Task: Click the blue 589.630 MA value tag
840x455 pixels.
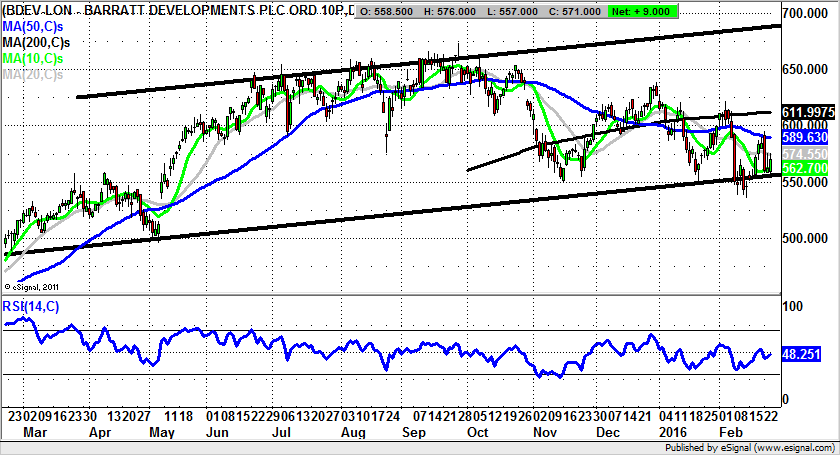Action: (x=806, y=136)
